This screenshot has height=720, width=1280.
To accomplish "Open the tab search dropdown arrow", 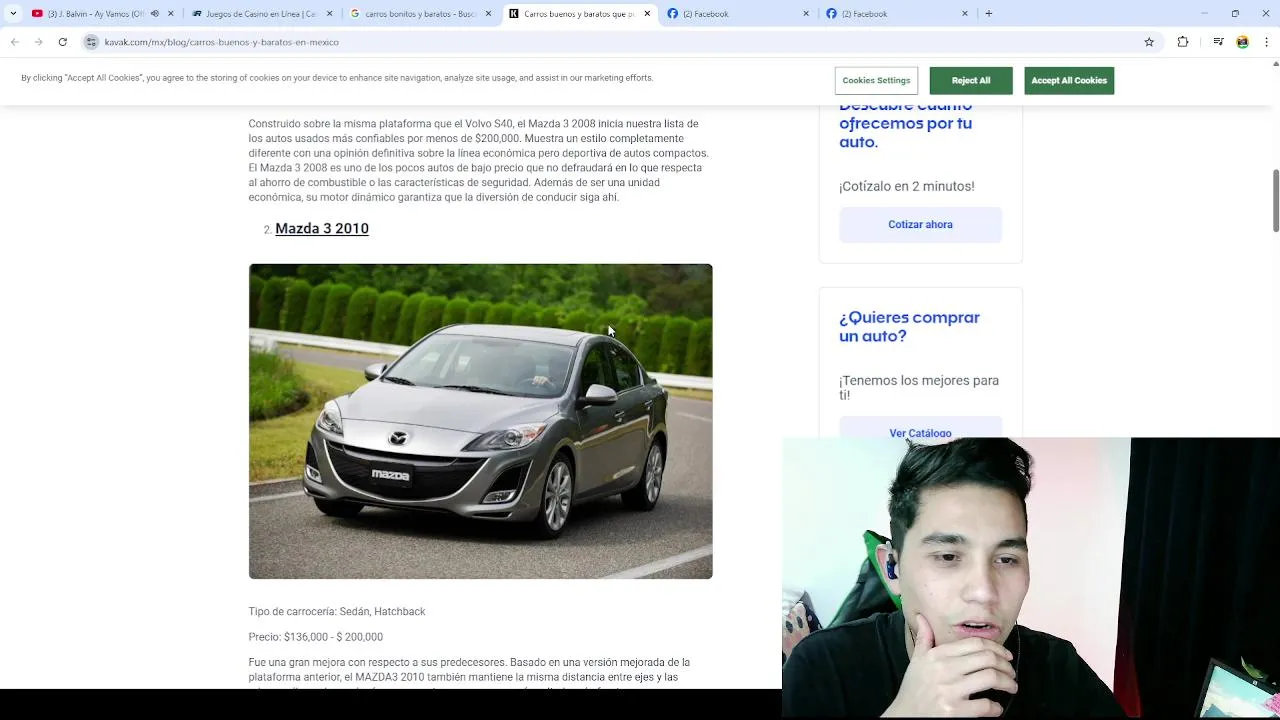I will (12, 13).
